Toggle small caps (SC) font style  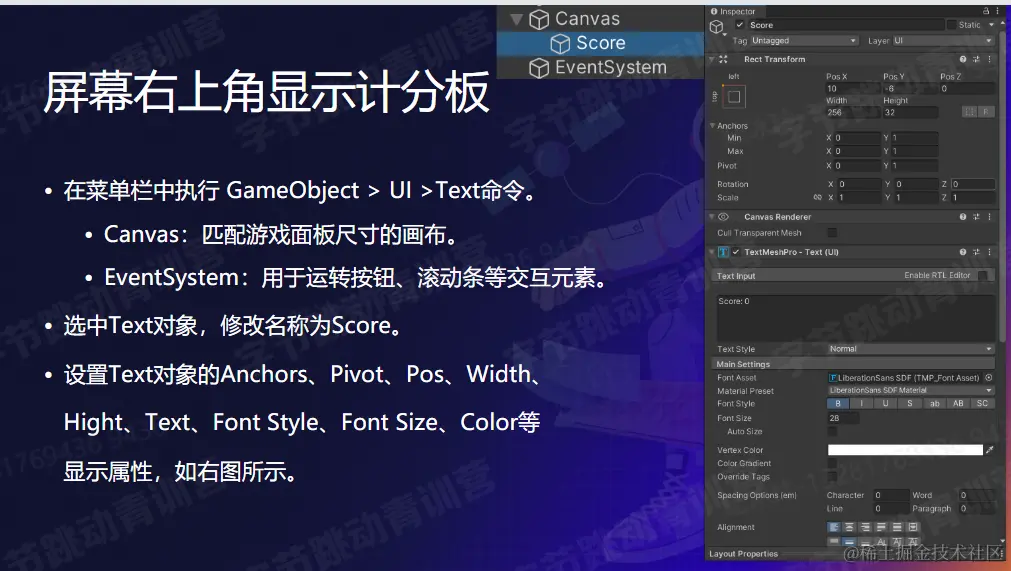(982, 403)
